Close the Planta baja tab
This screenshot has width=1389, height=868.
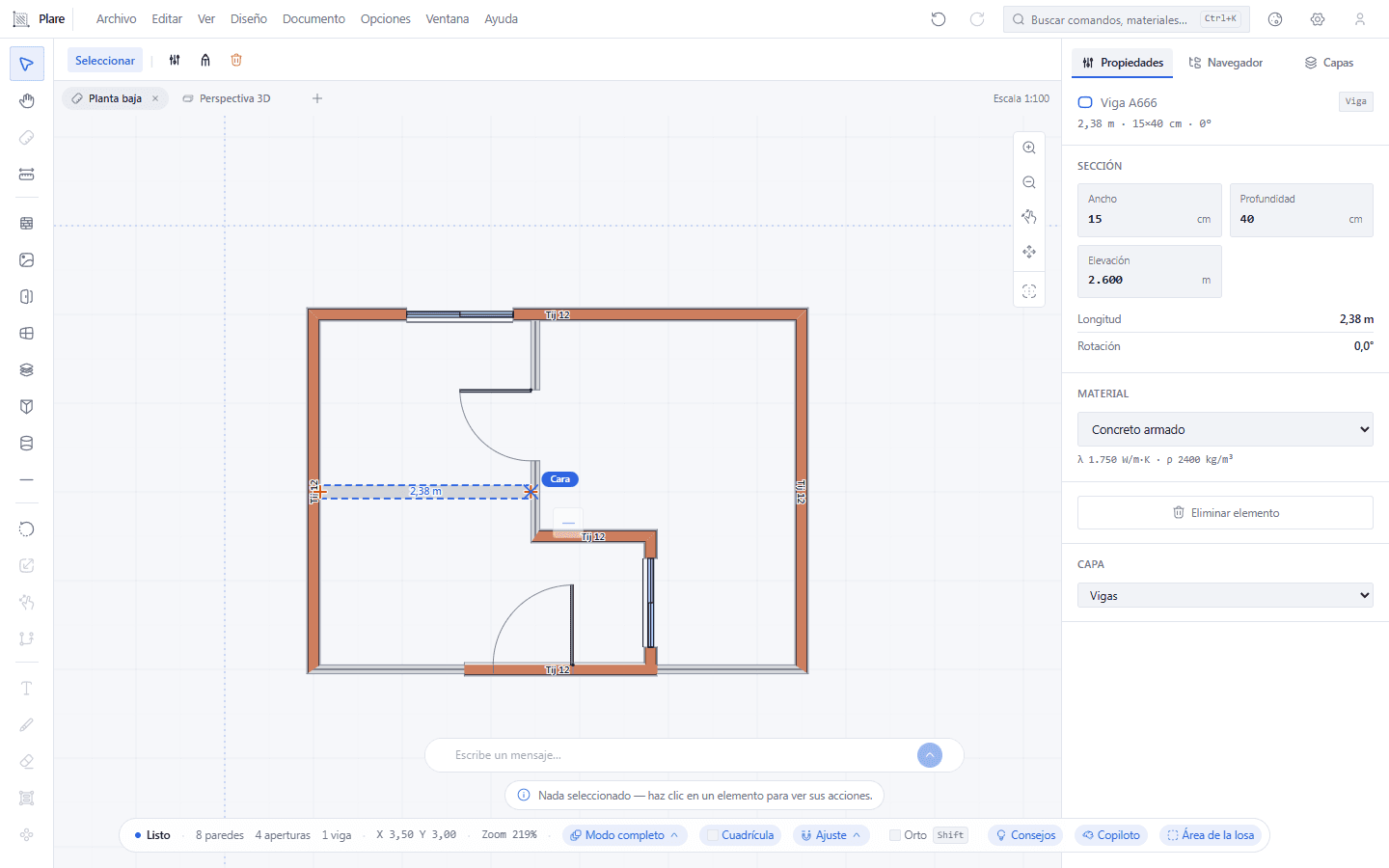pos(155,98)
